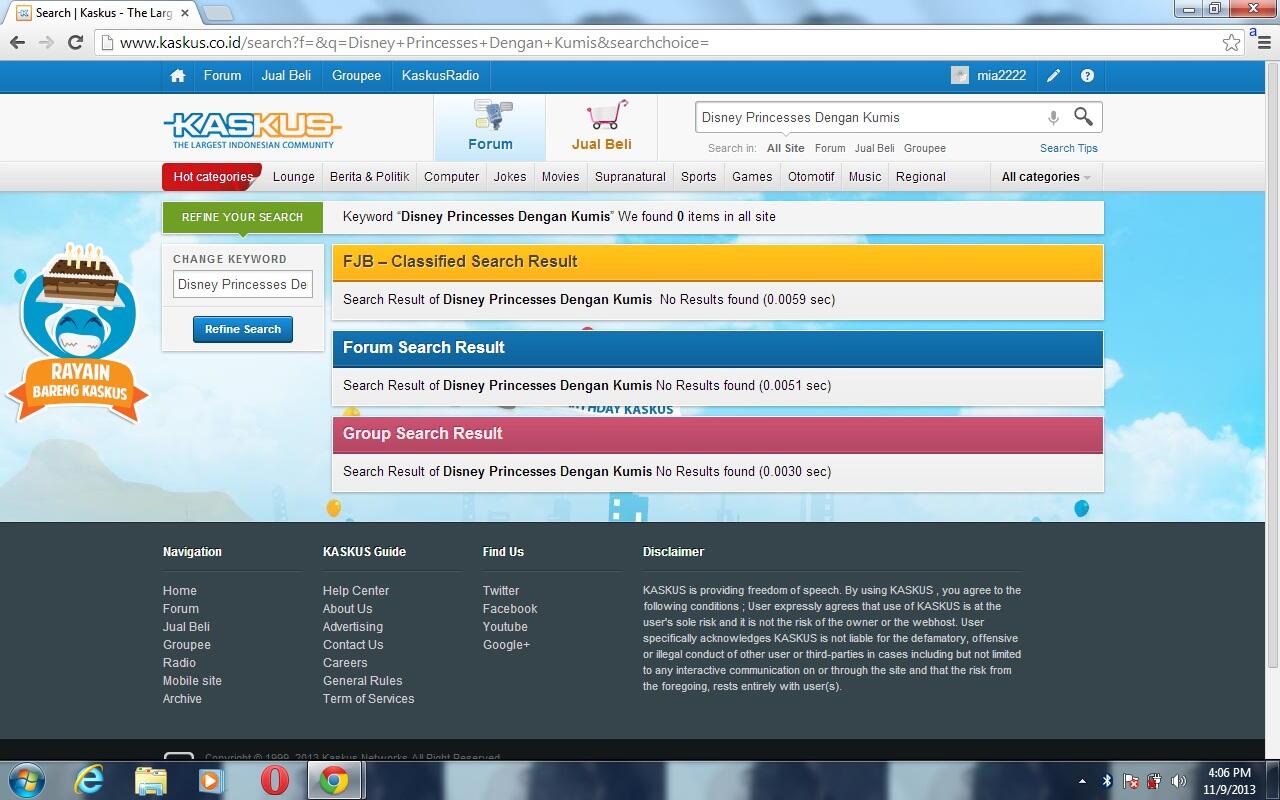Click Chrome icon in taskbar
Image resolution: width=1280 pixels, height=800 pixels.
(x=334, y=780)
